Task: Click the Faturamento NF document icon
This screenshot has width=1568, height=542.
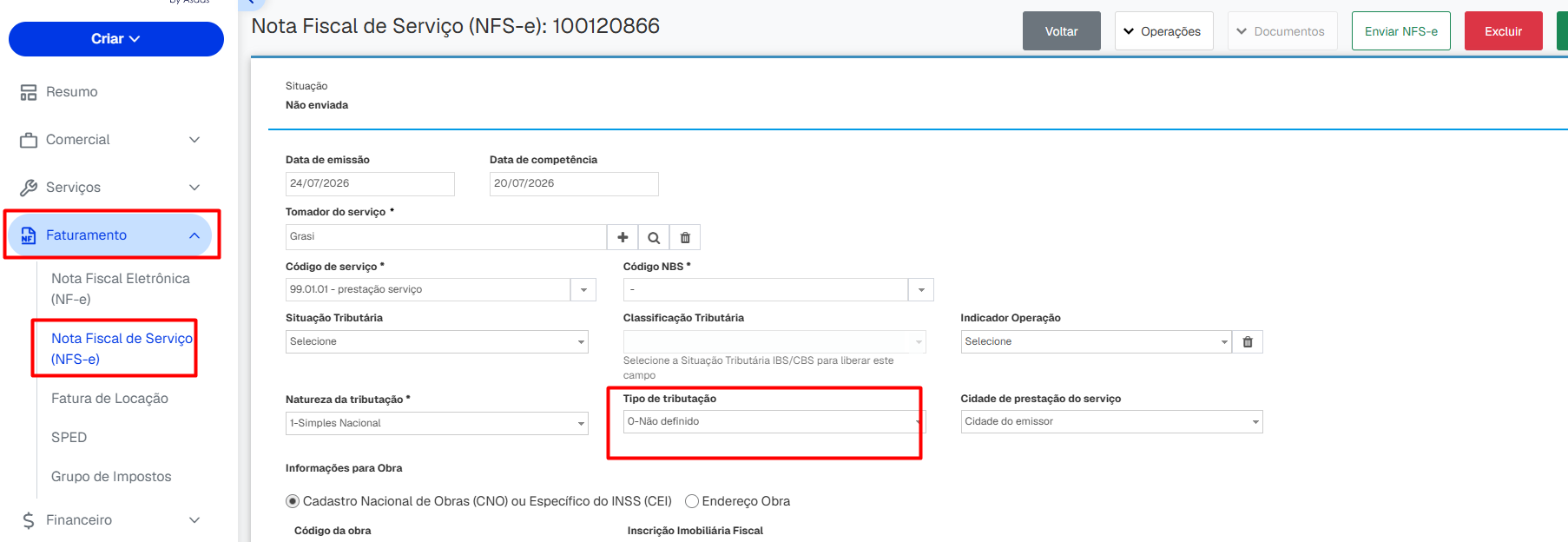Action: tap(29, 235)
